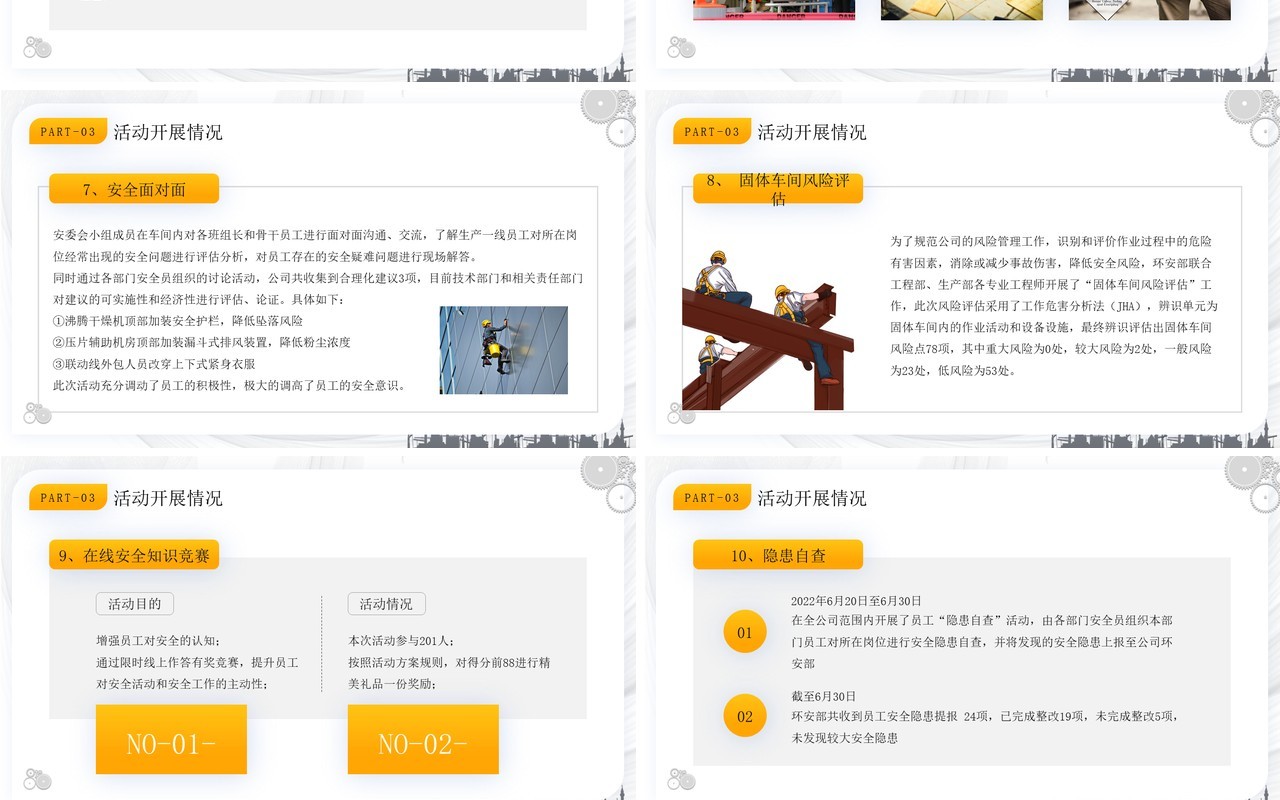Select the orange NO-01- box
This screenshot has width=1280, height=800.
pos(171,739)
